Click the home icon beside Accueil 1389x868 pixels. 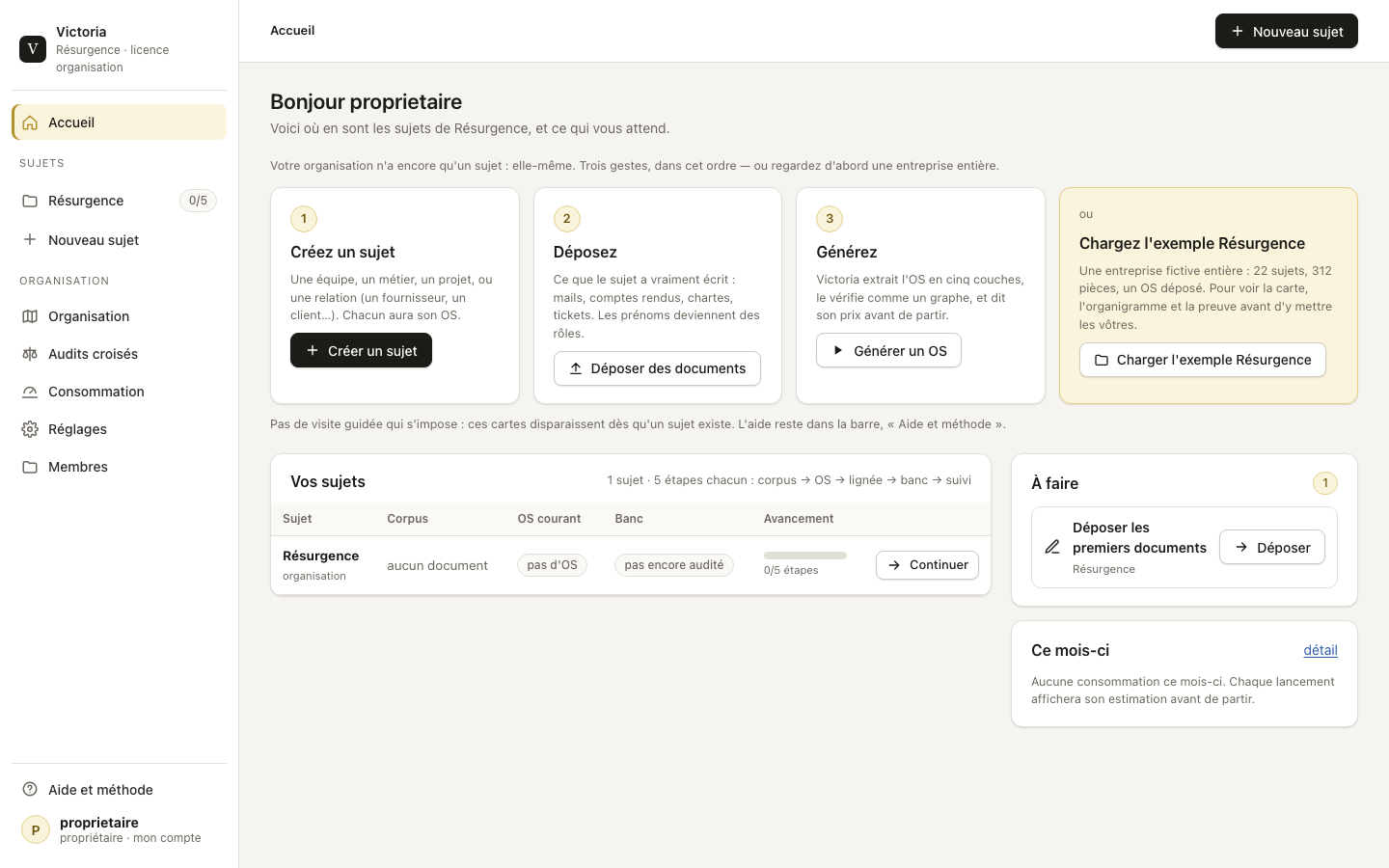(x=30, y=122)
